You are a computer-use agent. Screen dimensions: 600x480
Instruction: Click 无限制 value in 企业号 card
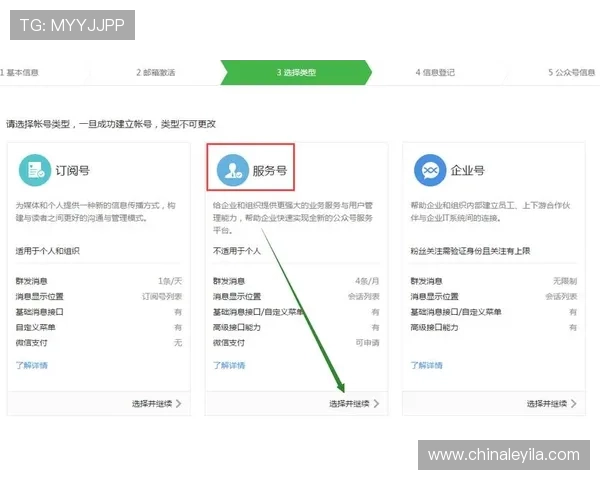pos(565,281)
